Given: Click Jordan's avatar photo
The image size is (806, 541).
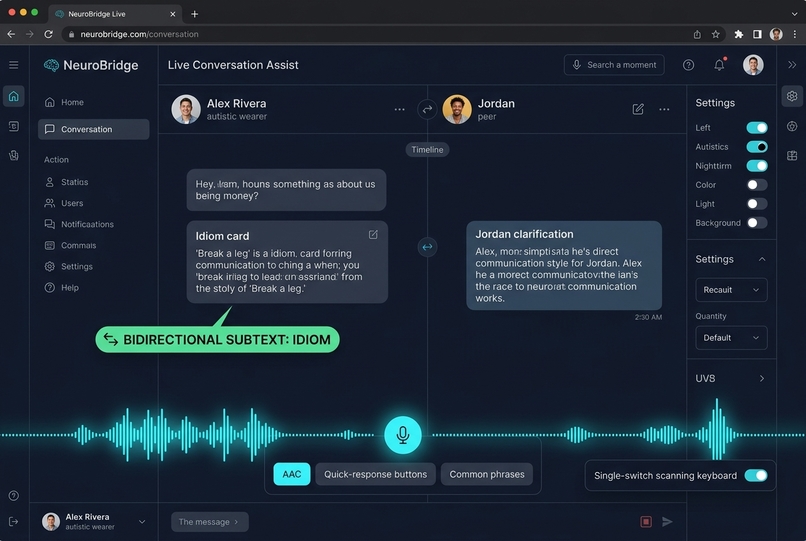Looking at the screenshot, I should coord(457,109).
